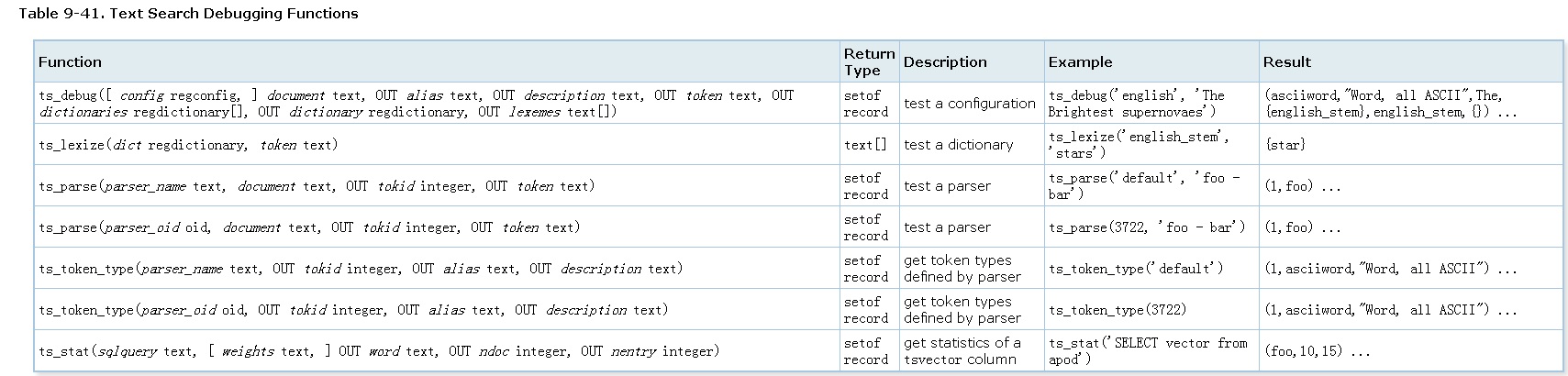Click the 'Description' column header
This screenshot has width=1568, height=376.
945,62
